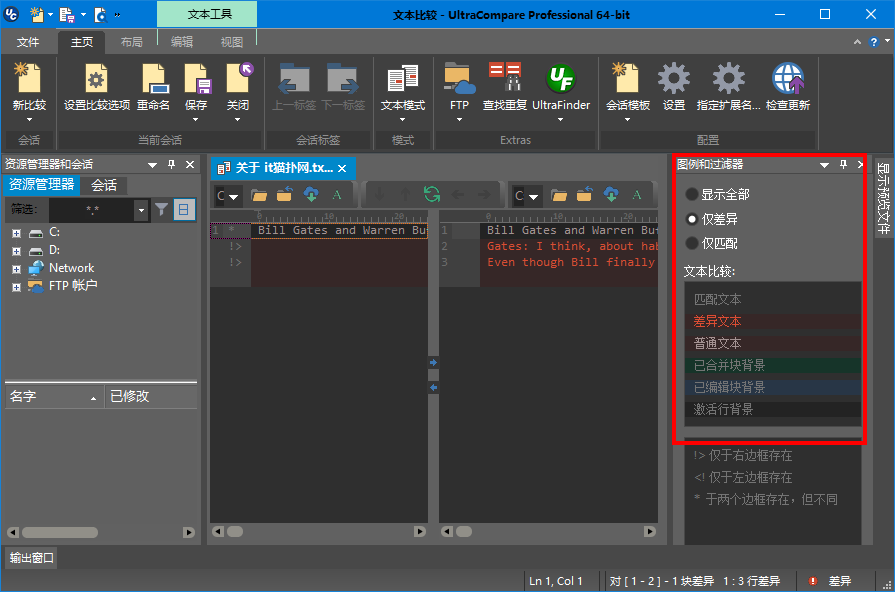895x592 pixels.
Task: Open the 显示预览文件 side tab
Action: pos(883,198)
